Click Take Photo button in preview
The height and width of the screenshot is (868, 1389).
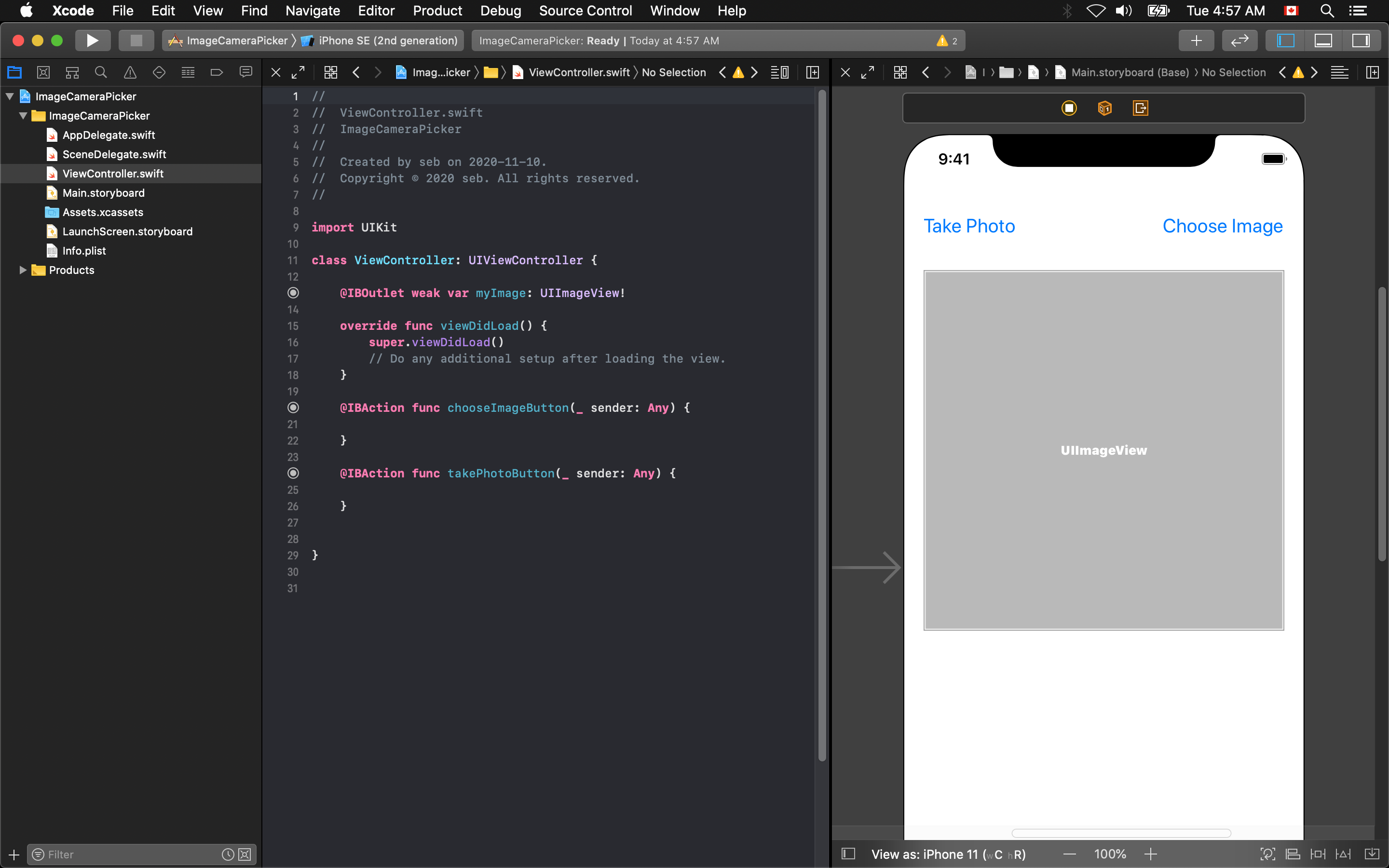click(969, 226)
